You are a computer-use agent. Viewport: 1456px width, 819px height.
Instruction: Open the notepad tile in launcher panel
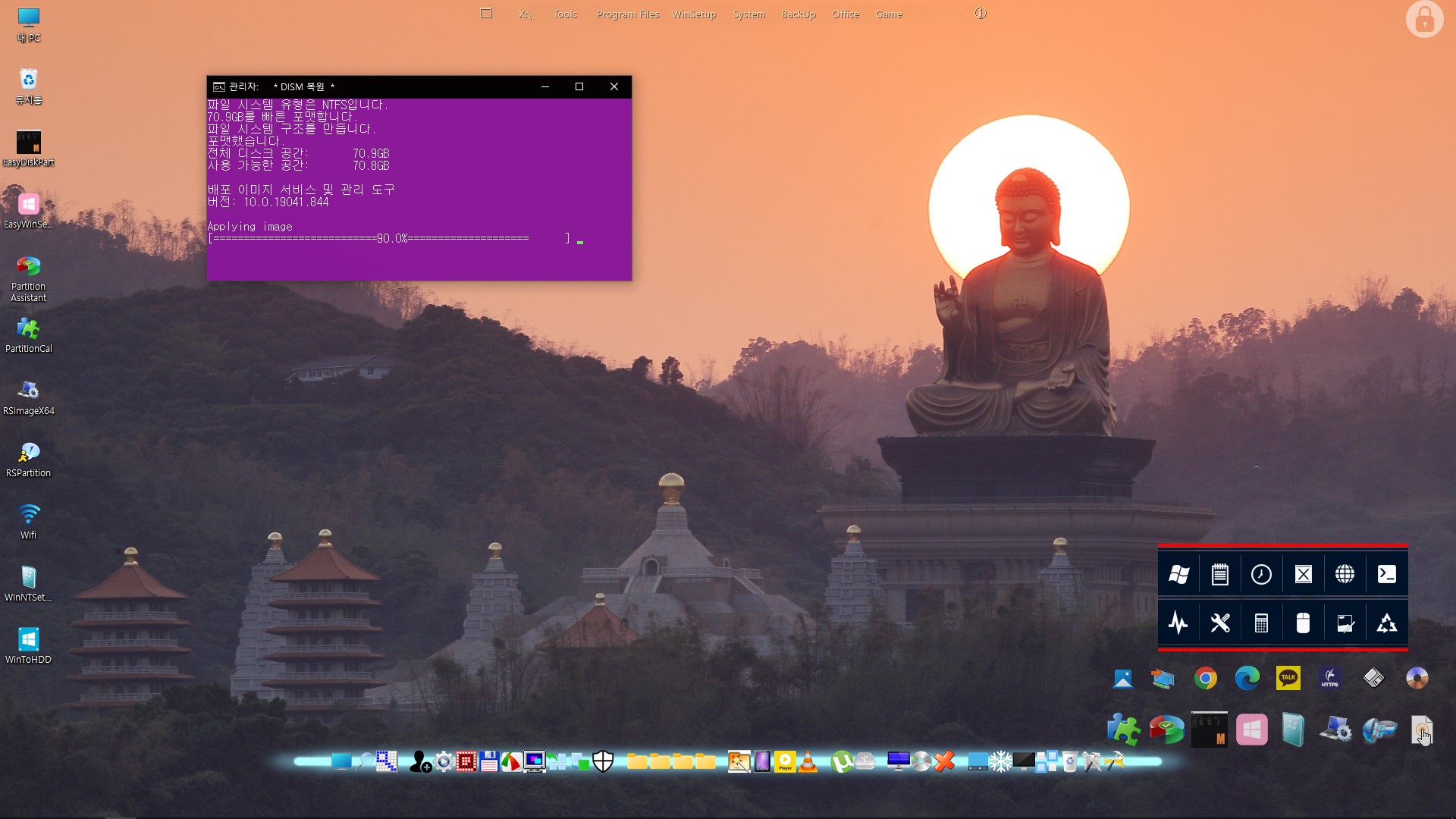1220,575
